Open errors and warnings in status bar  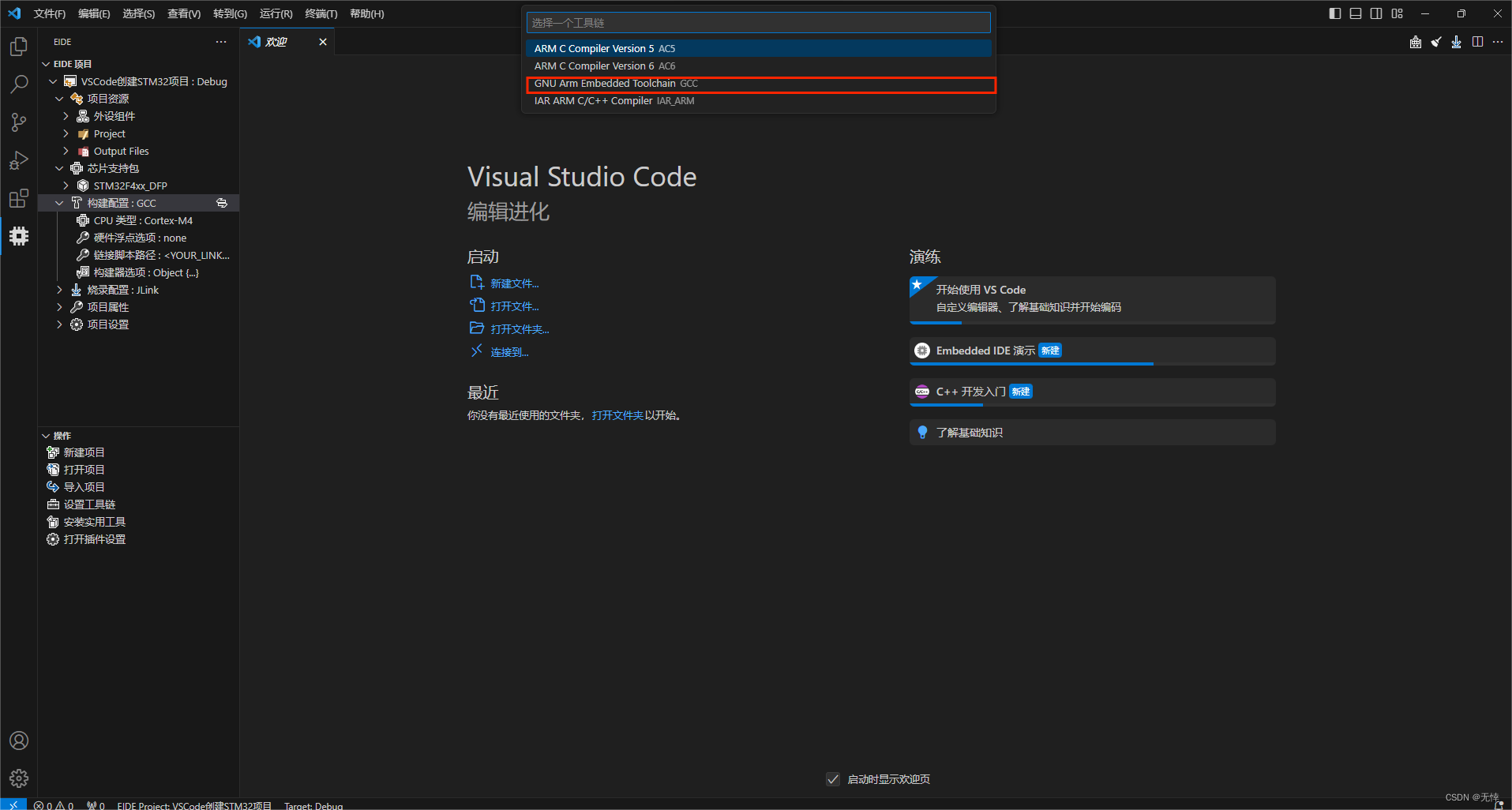click(54, 805)
